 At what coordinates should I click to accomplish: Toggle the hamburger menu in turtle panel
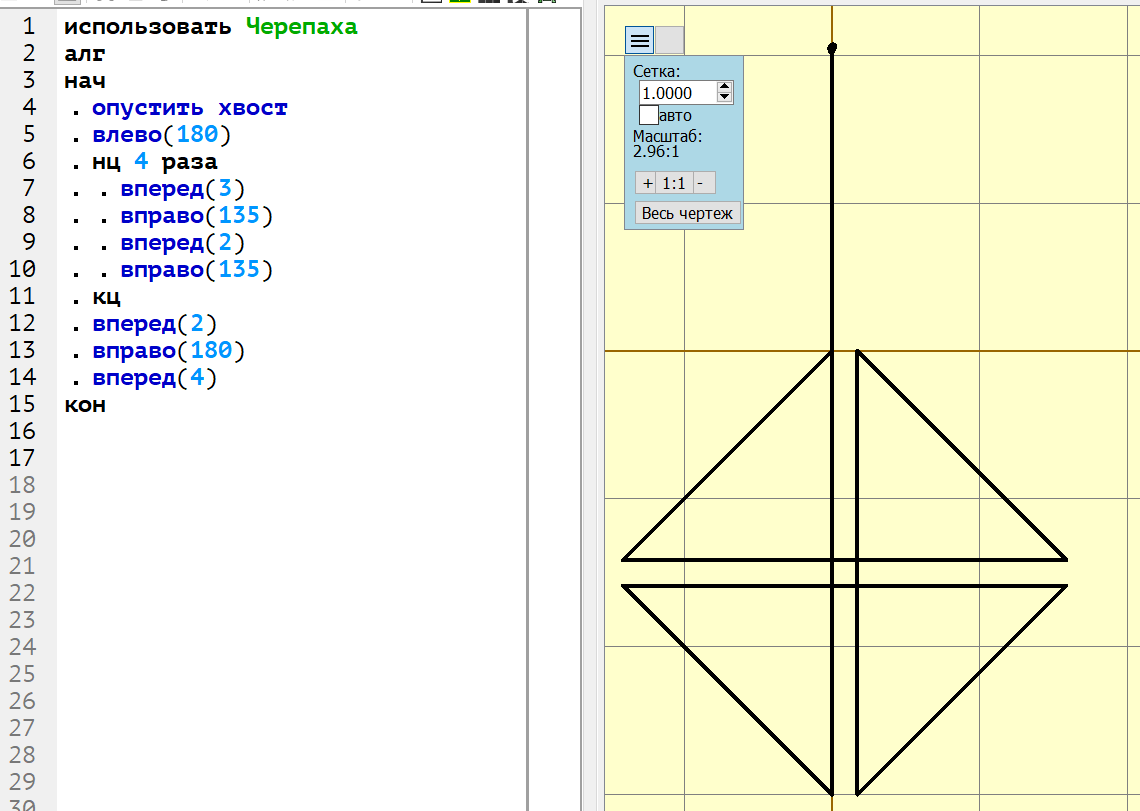(x=640, y=40)
